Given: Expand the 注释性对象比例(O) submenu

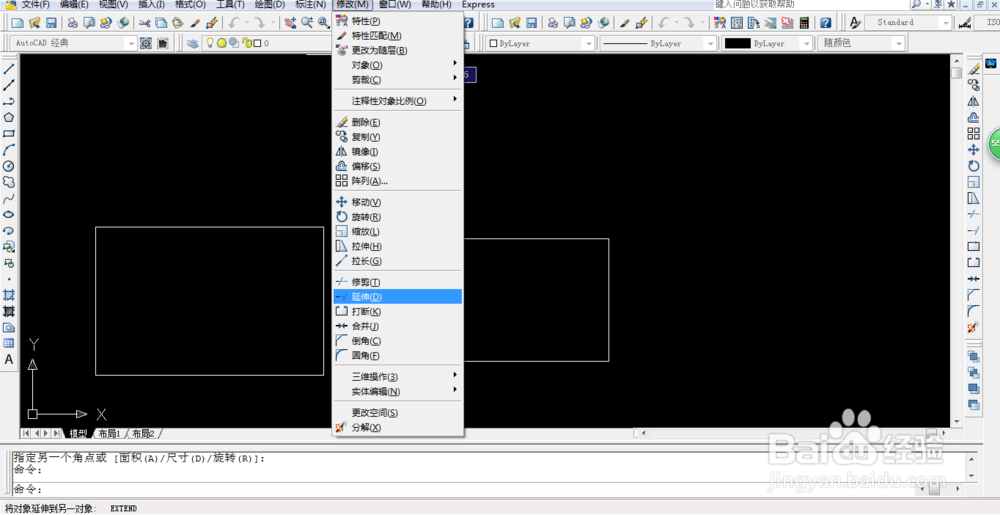Looking at the screenshot, I should 398,101.
